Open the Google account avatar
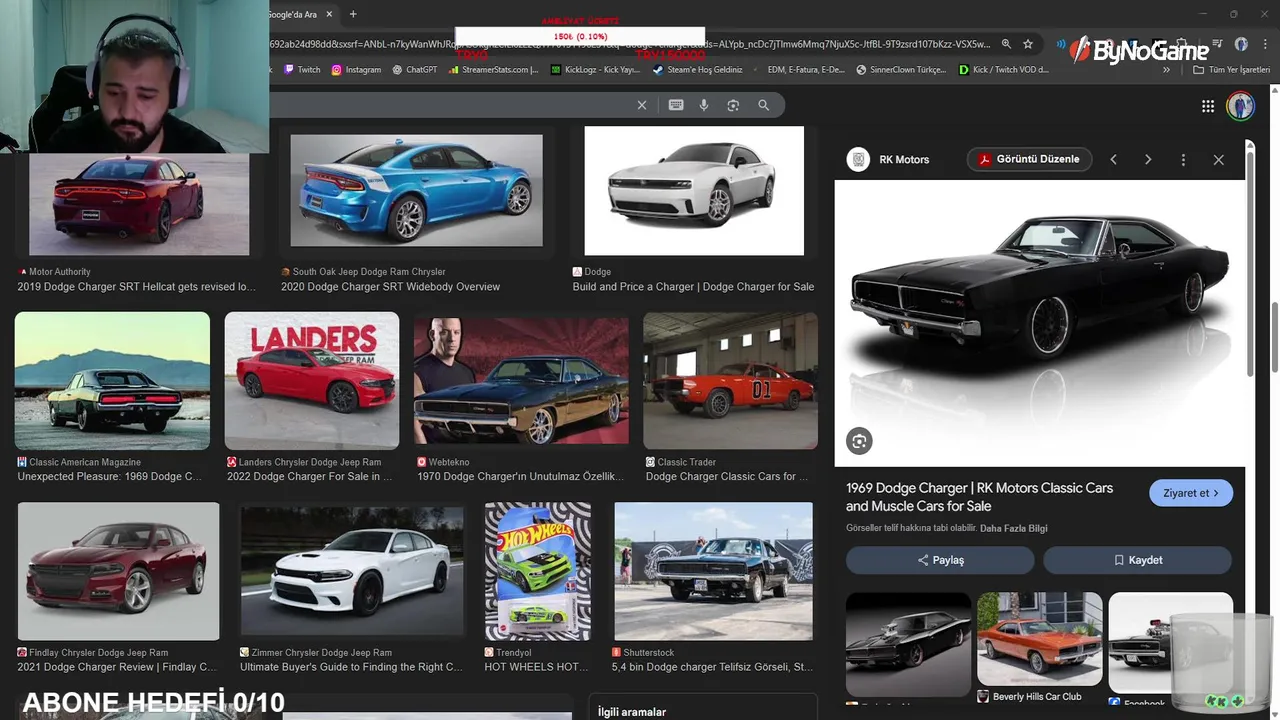The width and height of the screenshot is (1280, 720). [1241, 106]
